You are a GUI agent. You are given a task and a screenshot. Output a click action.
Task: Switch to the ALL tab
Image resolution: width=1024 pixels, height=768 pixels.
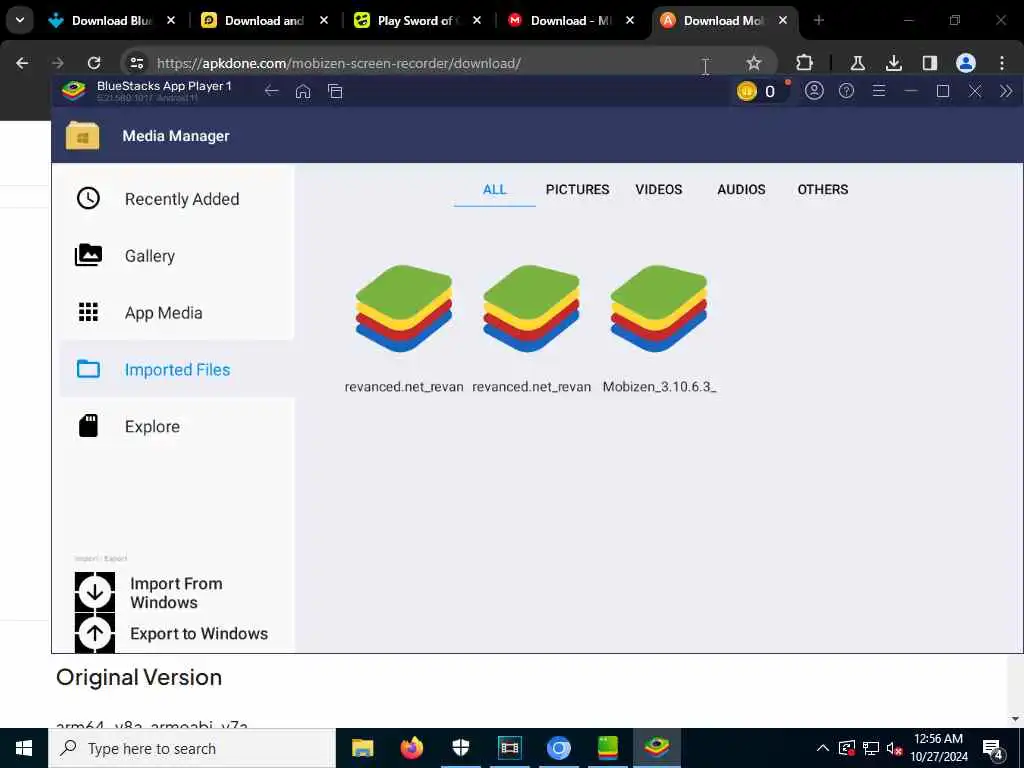pyautogui.click(x=494, y=189)
